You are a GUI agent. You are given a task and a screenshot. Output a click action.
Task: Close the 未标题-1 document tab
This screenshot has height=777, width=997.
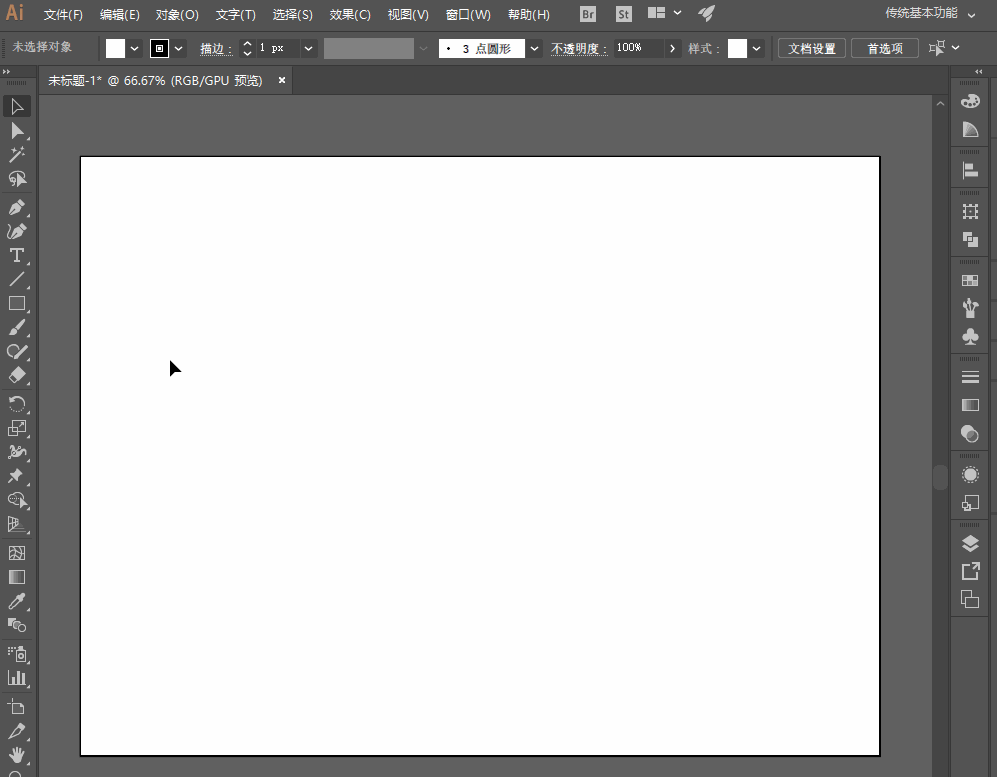point(282,80)
